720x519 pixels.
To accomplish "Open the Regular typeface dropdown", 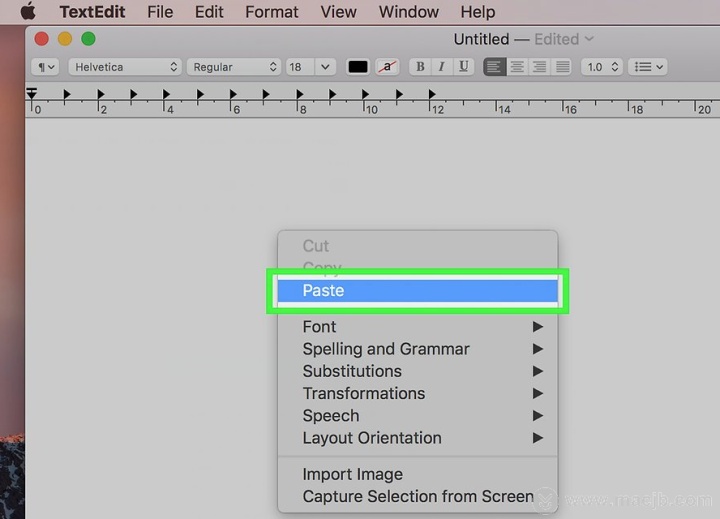I will [x=234, y=67].
